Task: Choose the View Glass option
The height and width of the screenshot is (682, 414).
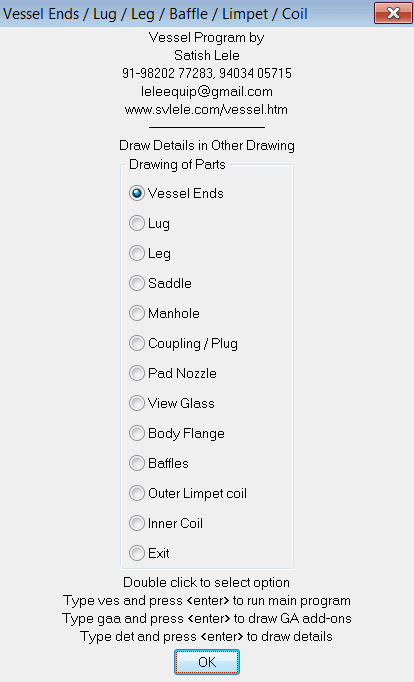Action: point(172,403)
